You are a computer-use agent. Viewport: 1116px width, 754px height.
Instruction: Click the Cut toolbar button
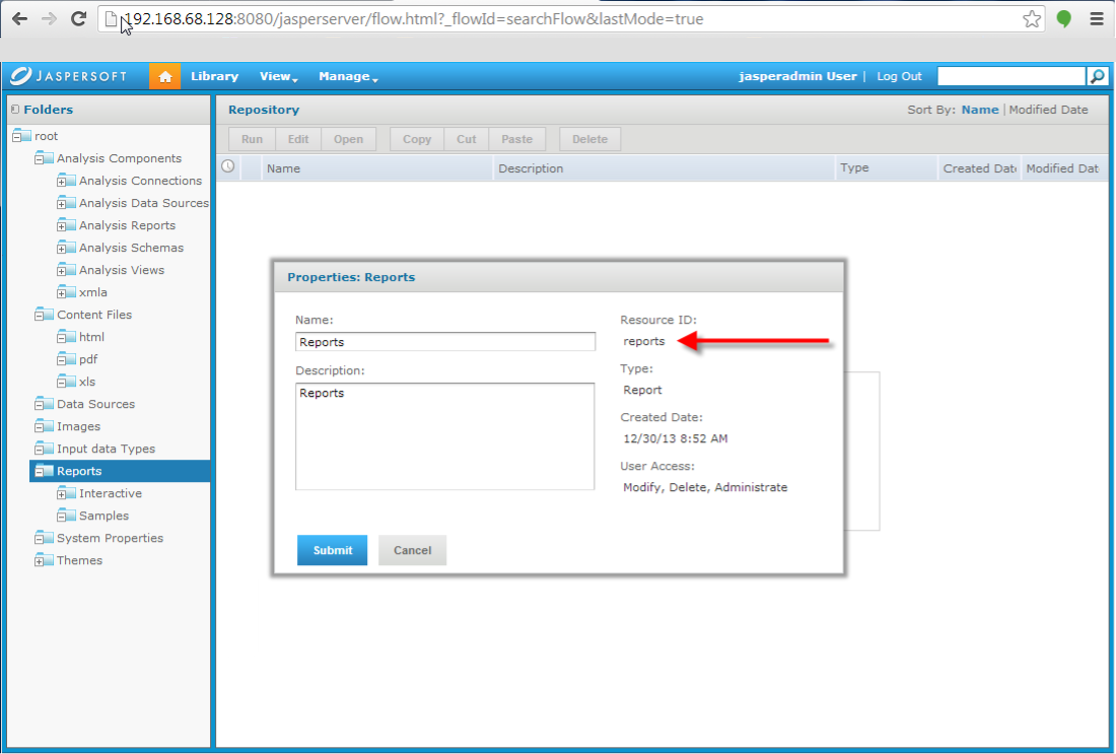pyautogui.click(x=466, y=140)
